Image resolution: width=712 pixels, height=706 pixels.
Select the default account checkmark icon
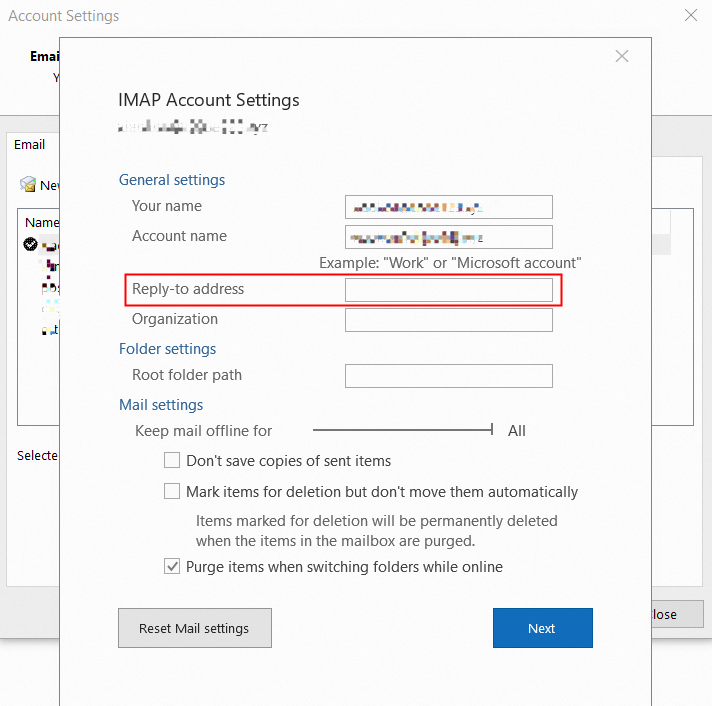pos(30,244)
